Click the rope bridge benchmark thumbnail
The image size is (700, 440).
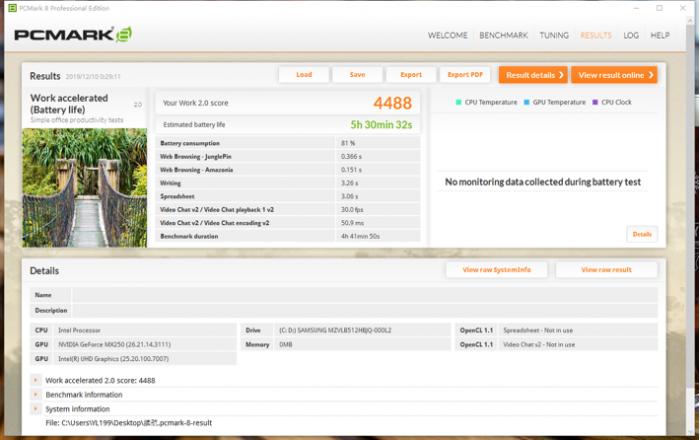85,188
